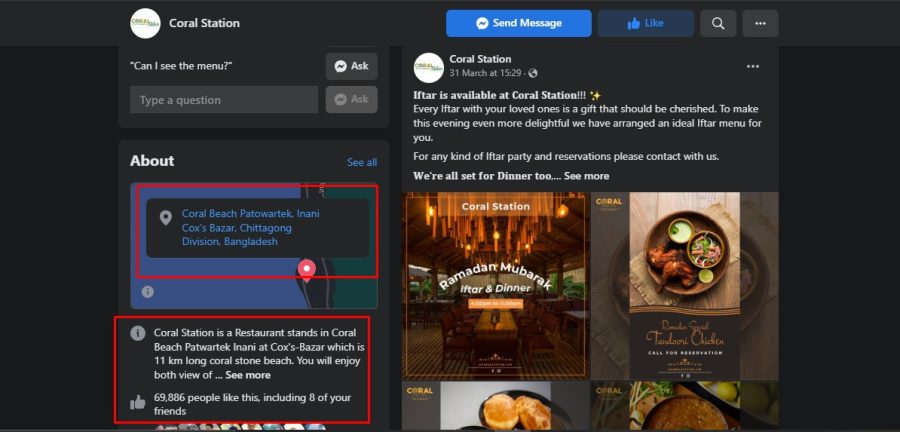This screenshot has width=900, height=432.
Task: Open the page more options ellipsis in header
Action: coord(761,24)
